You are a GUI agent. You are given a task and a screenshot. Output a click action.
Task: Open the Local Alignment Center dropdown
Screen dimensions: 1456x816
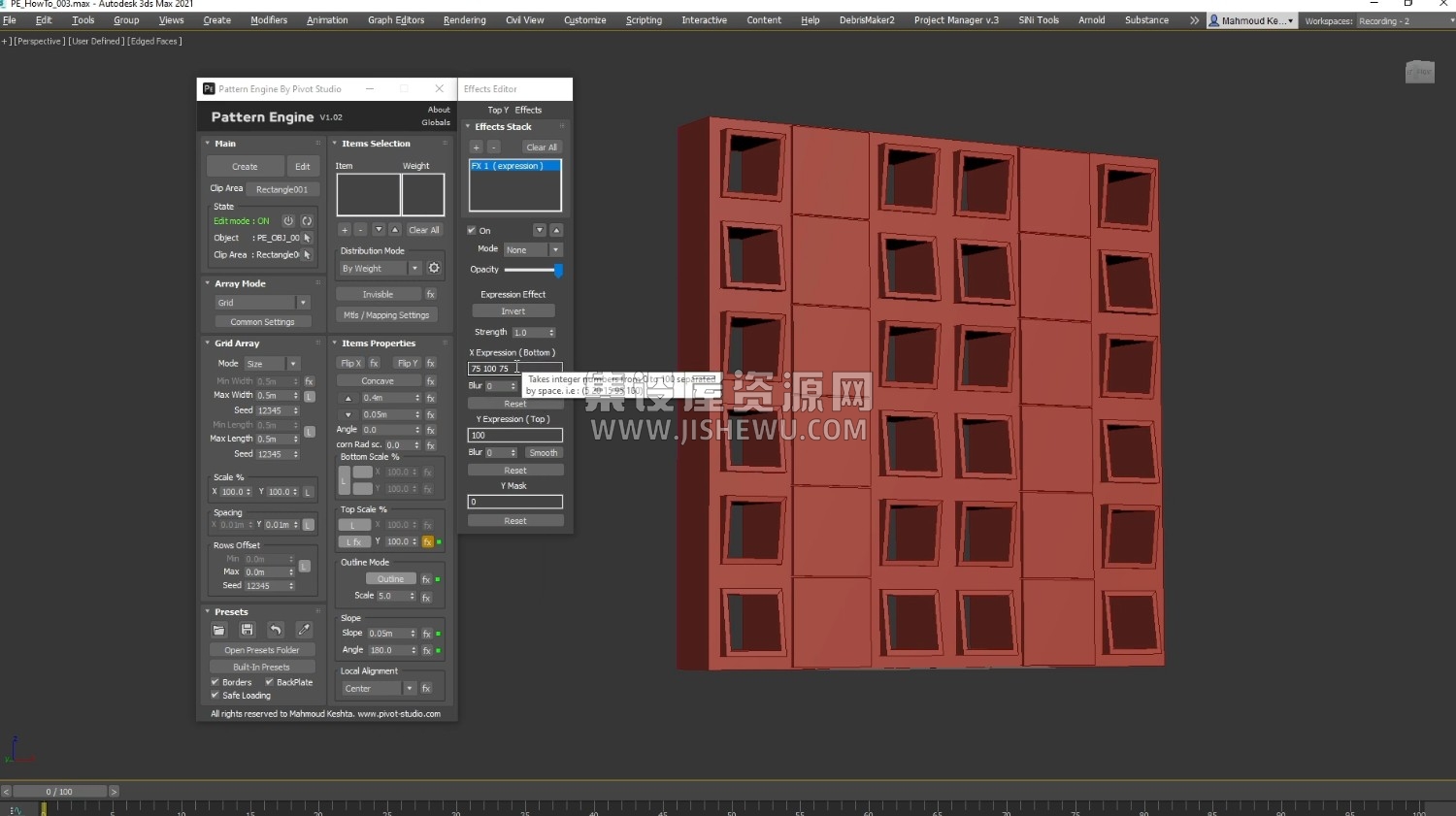click(379, 689)
